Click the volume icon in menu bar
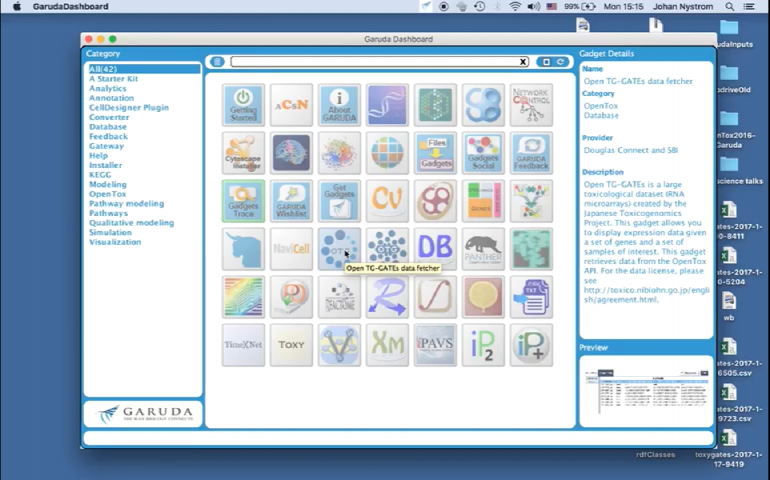Viewport: 770px width, 480px height. 533,6
